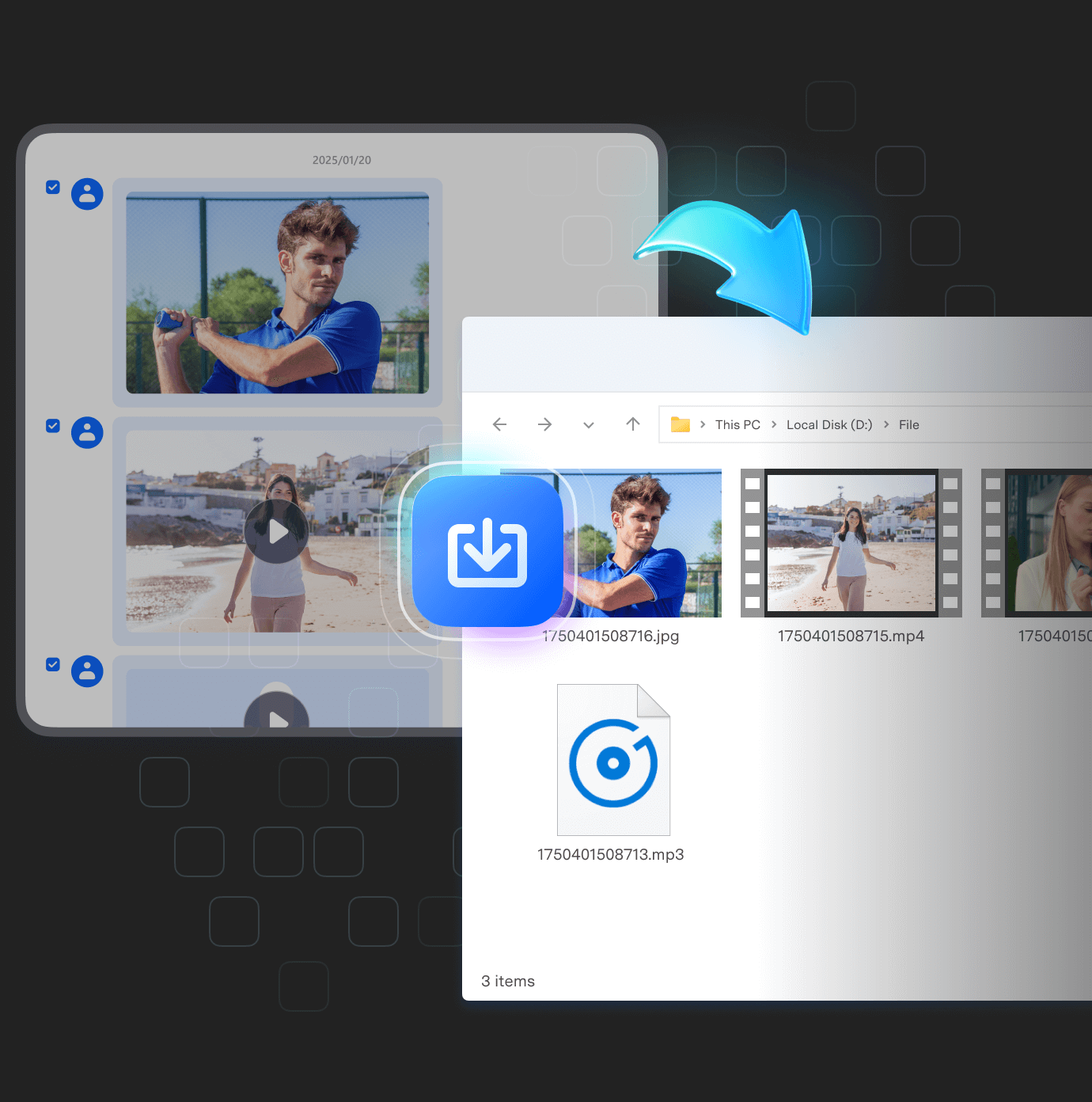The width and height of the screenshot is (1092, 1102).
Task: Expand the chevron before Local Disk (D:)
Action: (x=774, y=424)
